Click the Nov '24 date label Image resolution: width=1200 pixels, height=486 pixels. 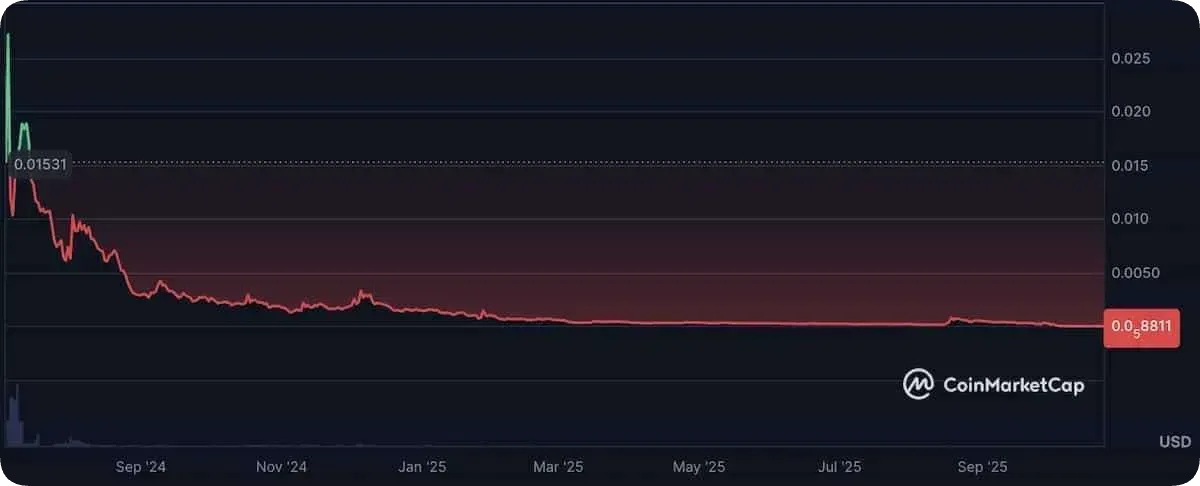point(282,467)
